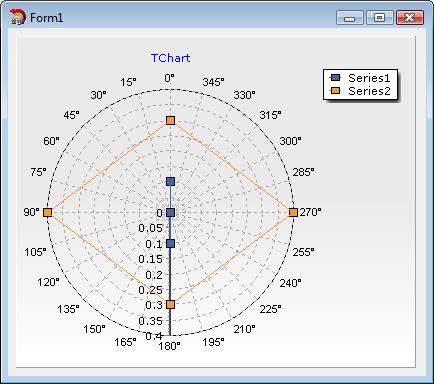
Task: Click the blue Series1 point at 0.1
Action: tap(170, 243)
